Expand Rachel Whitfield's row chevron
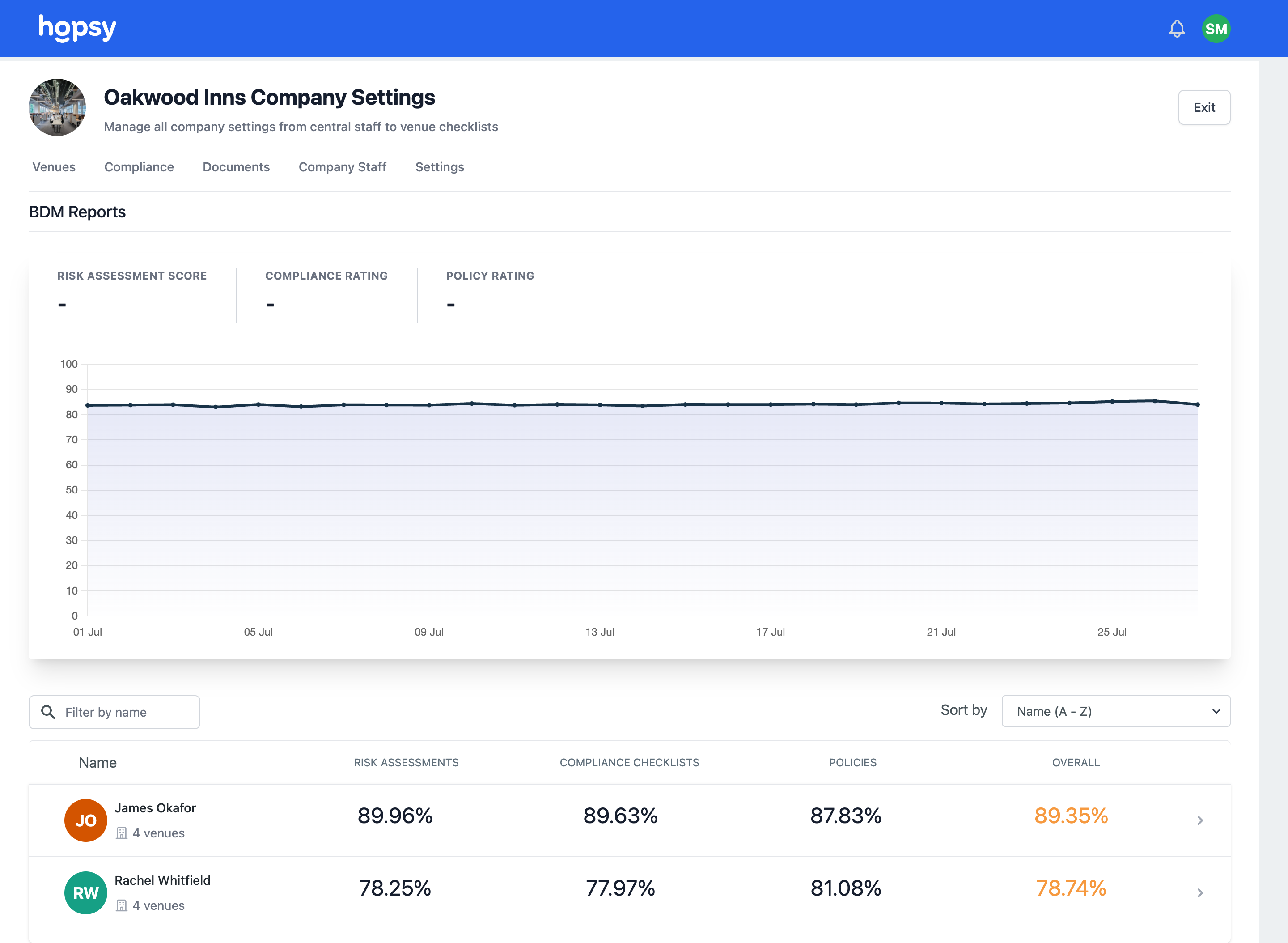 point(1200,893)
